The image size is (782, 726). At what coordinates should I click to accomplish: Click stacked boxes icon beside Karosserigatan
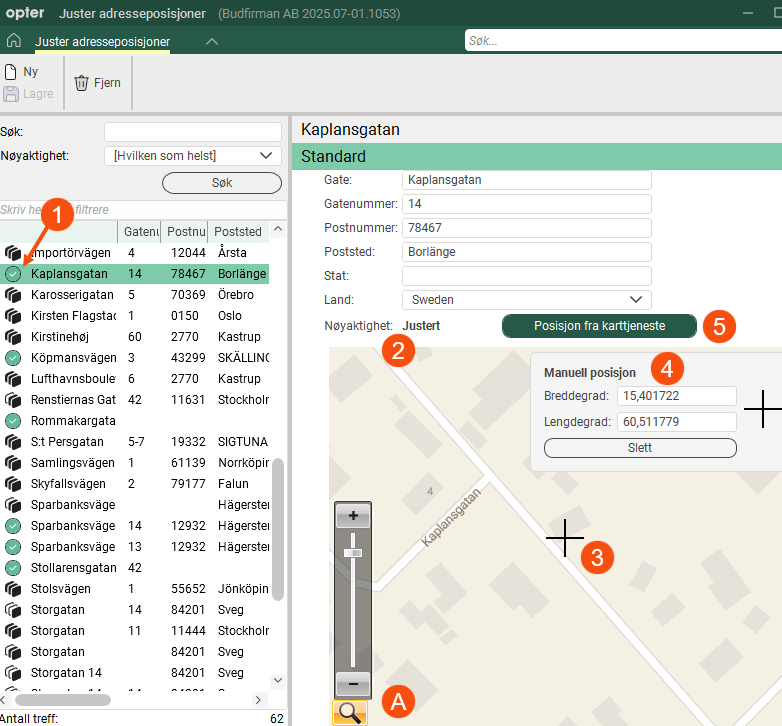(13, 295)
